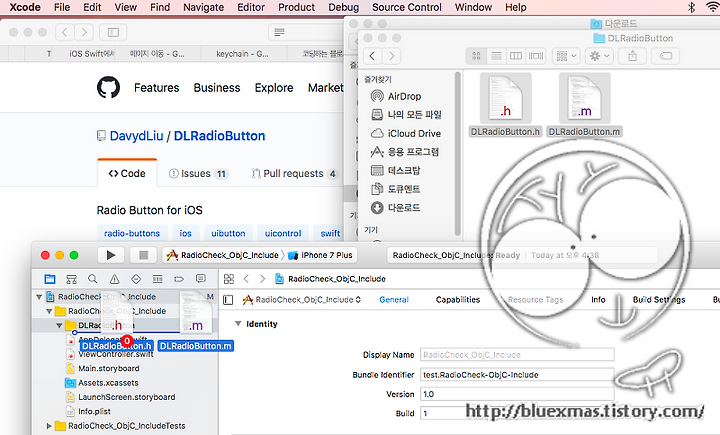Go back in the Finder window
This screenshot has height=435, width=720.
point(372,56)
